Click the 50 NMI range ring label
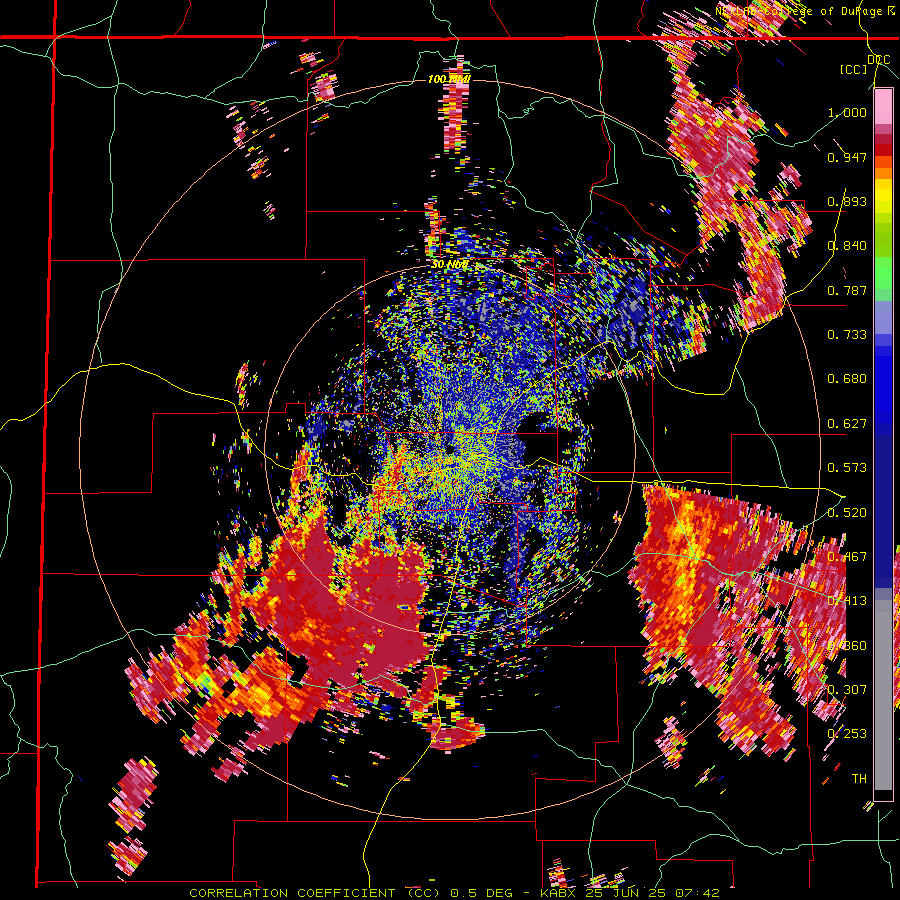The width and height of the screenshot is (900, 900). pyautogui.click(x=449, y=265)
